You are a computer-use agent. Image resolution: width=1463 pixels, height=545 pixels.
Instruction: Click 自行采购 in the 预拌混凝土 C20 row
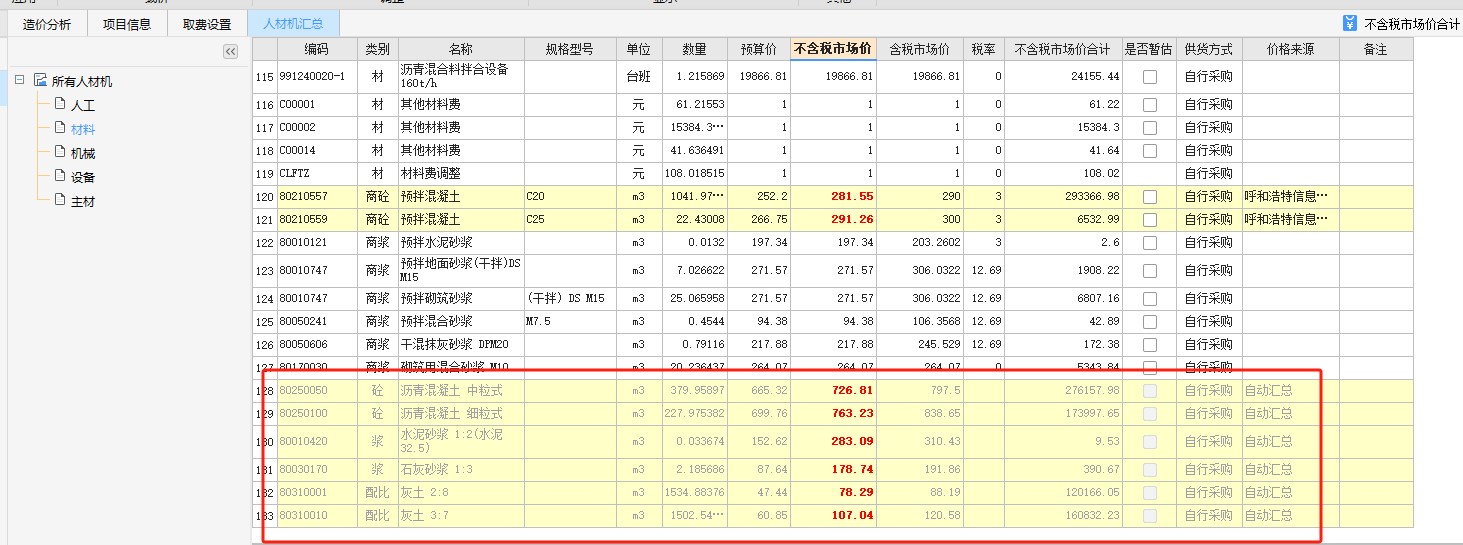click(1209, 197)
